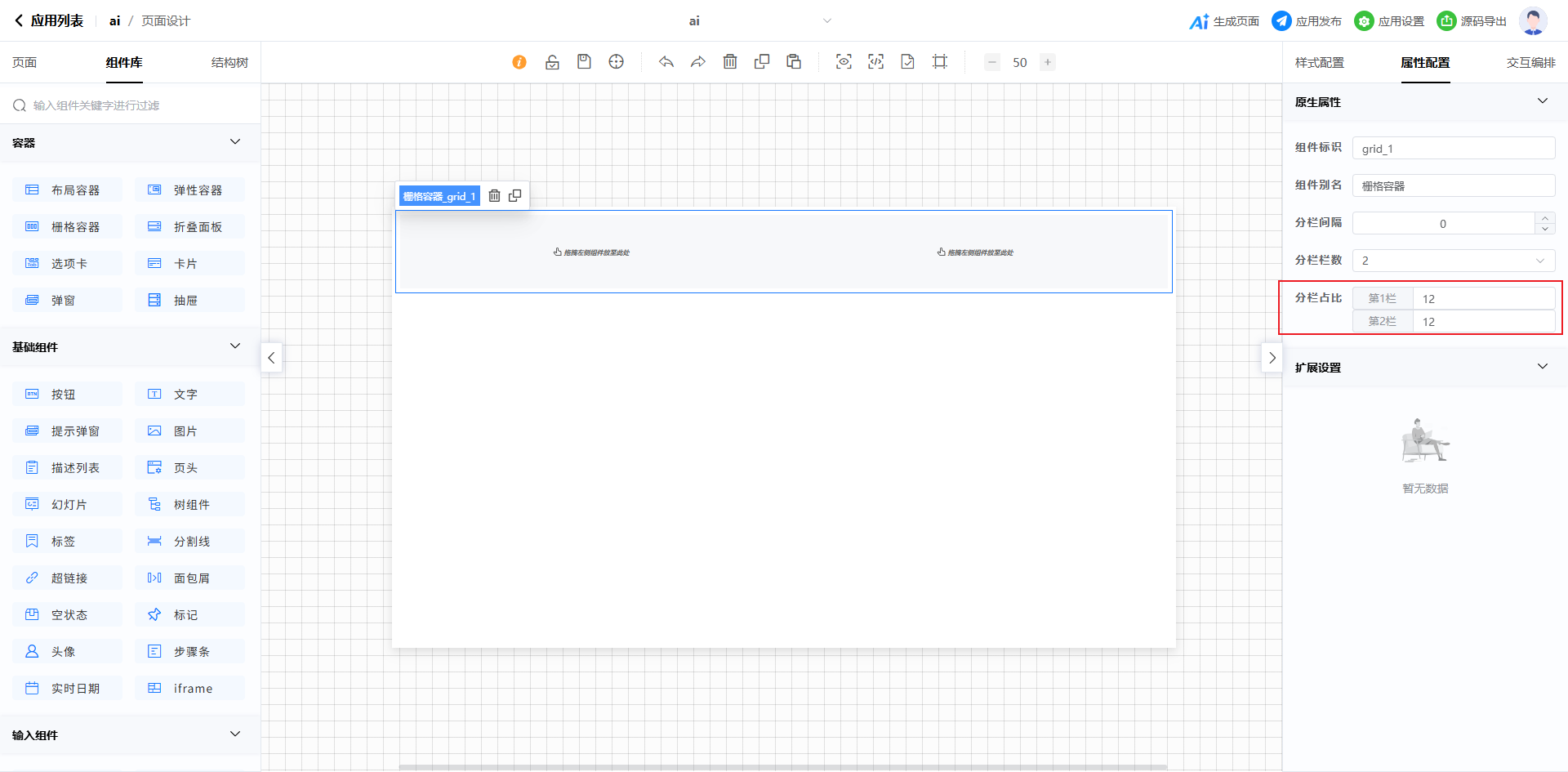
Task: Click the undo arrow in toolbar
Action: click(x=666, y=62)
